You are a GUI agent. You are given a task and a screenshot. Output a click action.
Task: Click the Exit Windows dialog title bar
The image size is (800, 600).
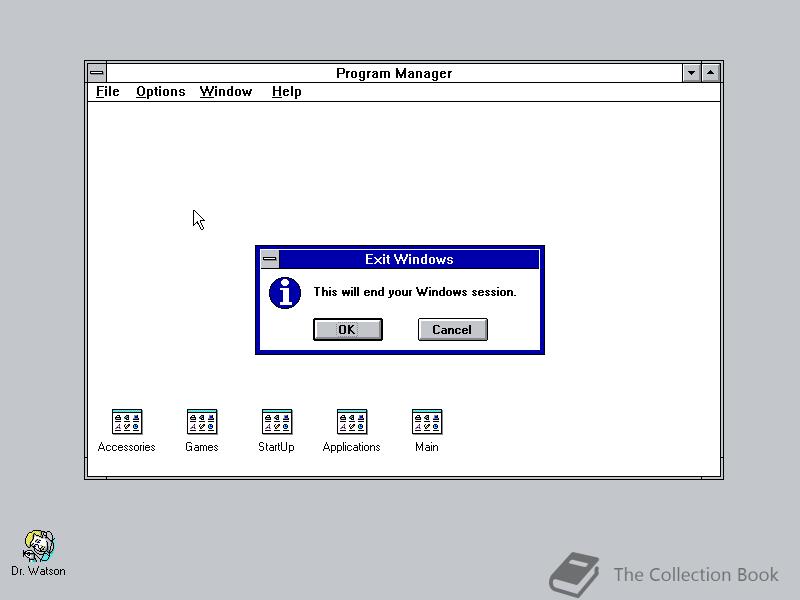pyautogui.click(x=409, y=259)
